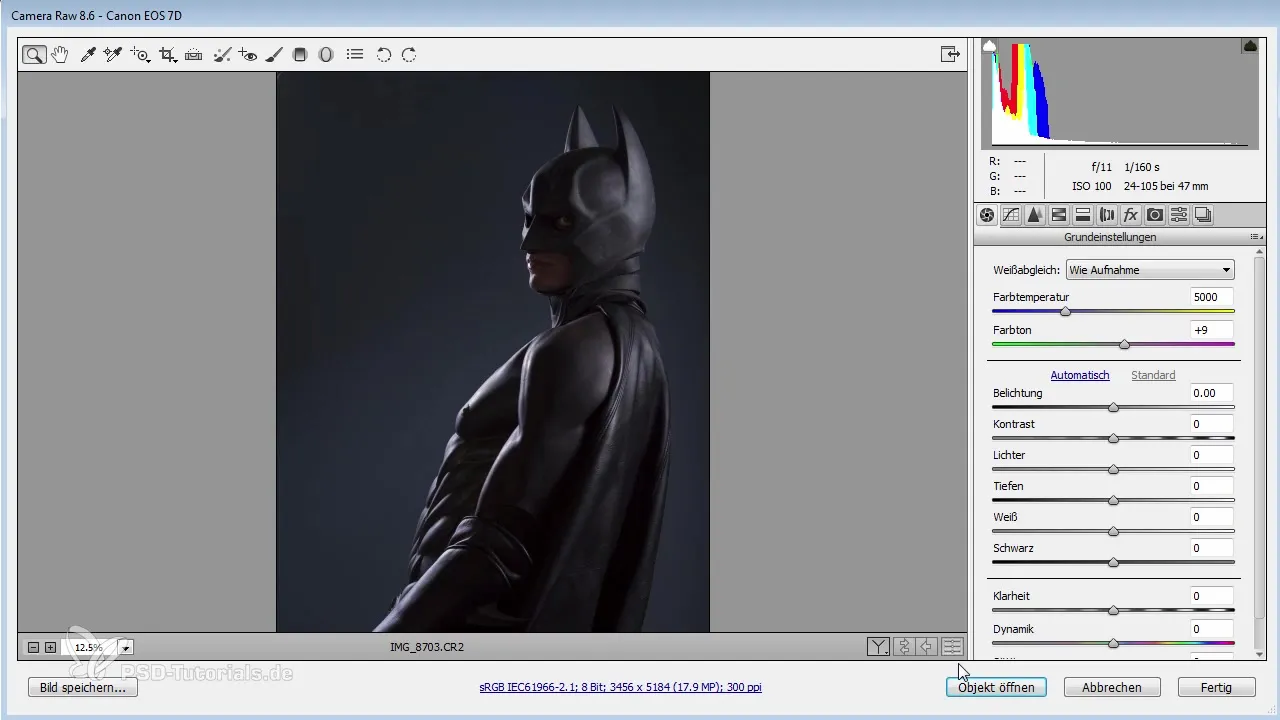
Task: Click Fertig button
Action: tap(1216, 688)
